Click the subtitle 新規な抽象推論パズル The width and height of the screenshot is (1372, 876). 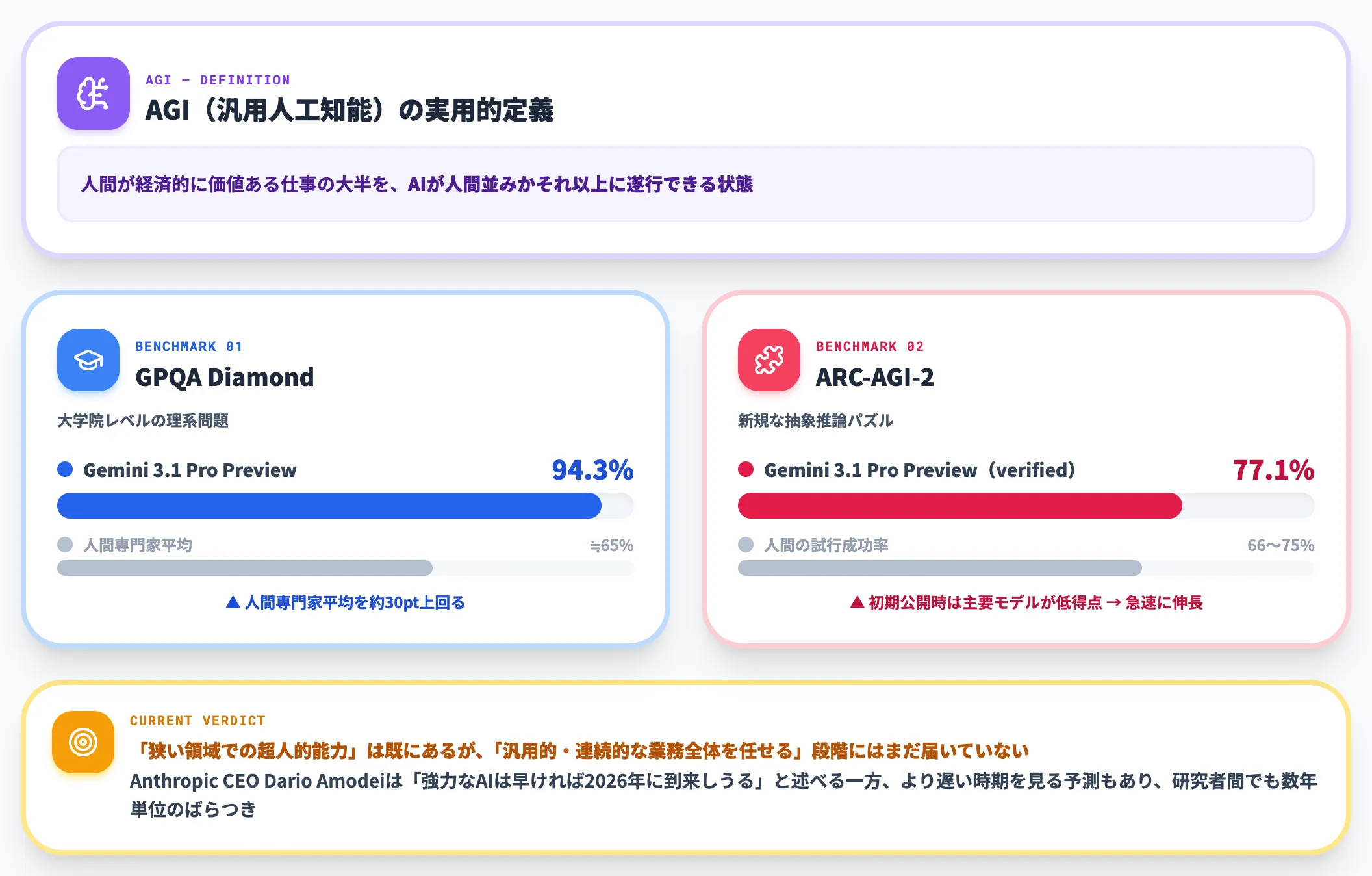pyautogui.click(x=816, y=420)
